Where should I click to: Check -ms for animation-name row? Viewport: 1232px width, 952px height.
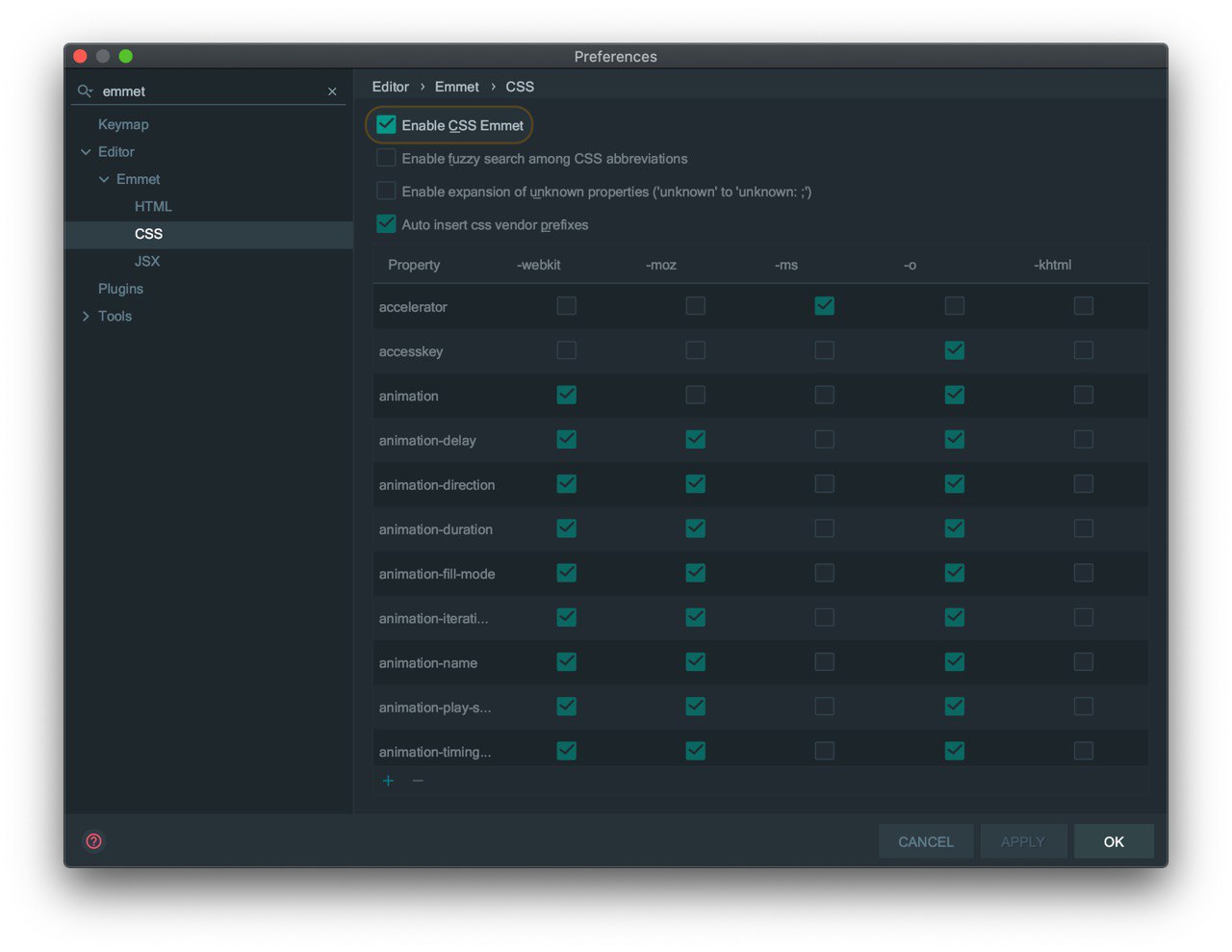pos(825,662)
